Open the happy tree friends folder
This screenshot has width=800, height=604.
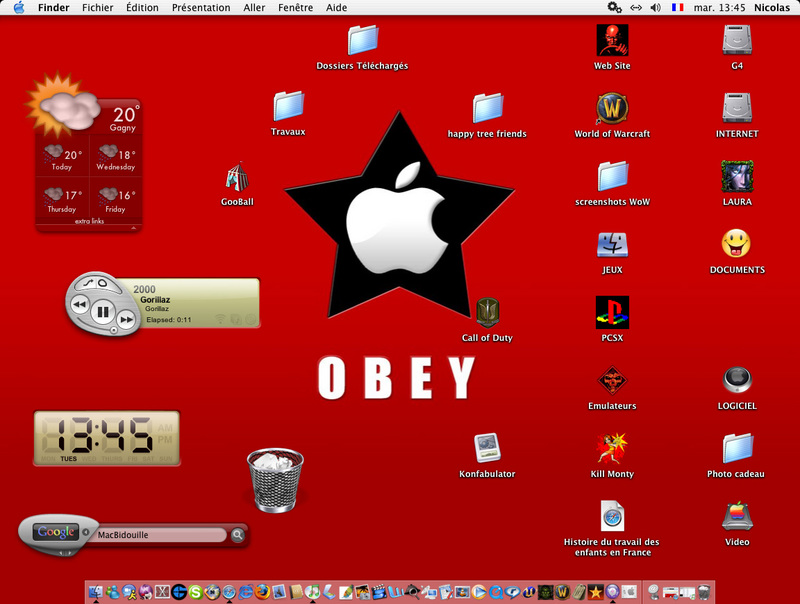click(x=488, y=108)
